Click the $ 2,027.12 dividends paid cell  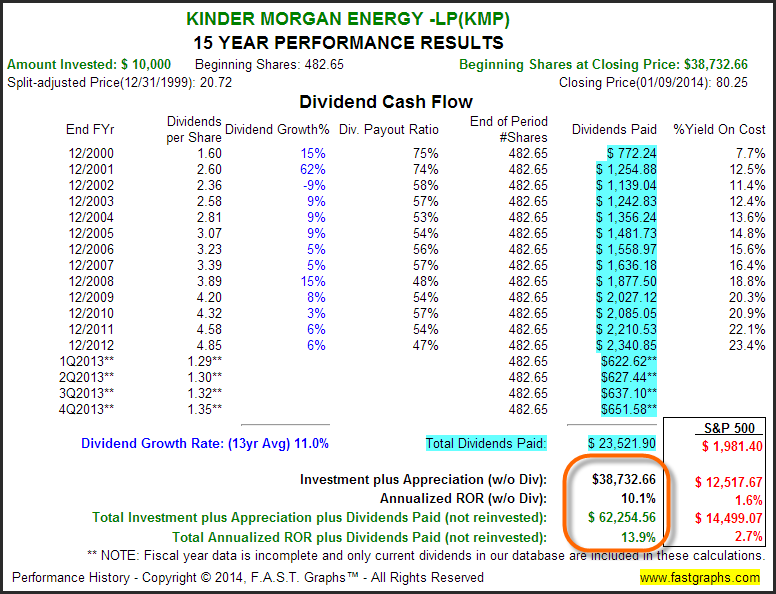click(x=626, y=297)
